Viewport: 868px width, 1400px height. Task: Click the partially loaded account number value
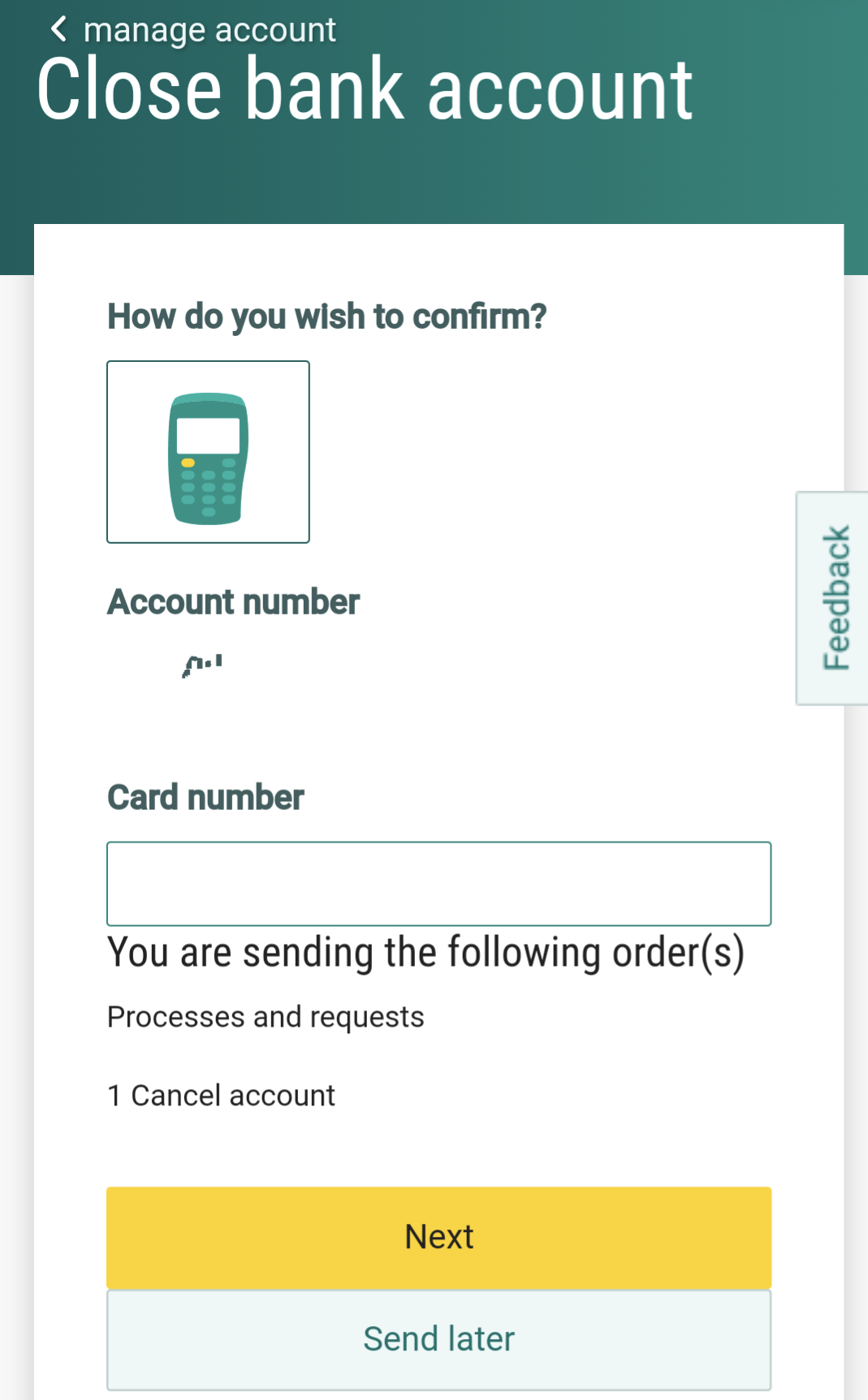203,666
